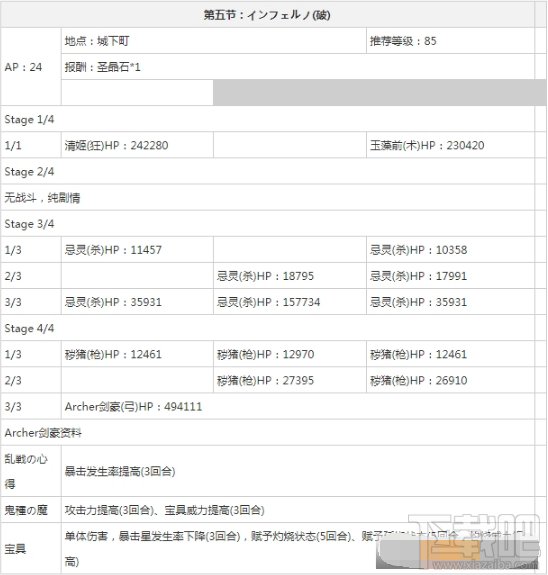This screenshot has width=548, height=575.
Task: Click the AP：24 cell
Action: [x=31, y=67]
